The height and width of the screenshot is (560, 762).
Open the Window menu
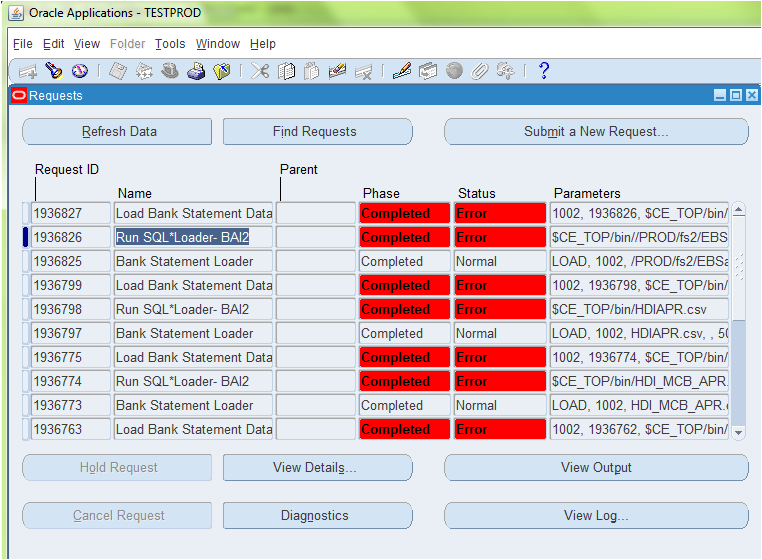pyautogui.click(x=217, y=44)
